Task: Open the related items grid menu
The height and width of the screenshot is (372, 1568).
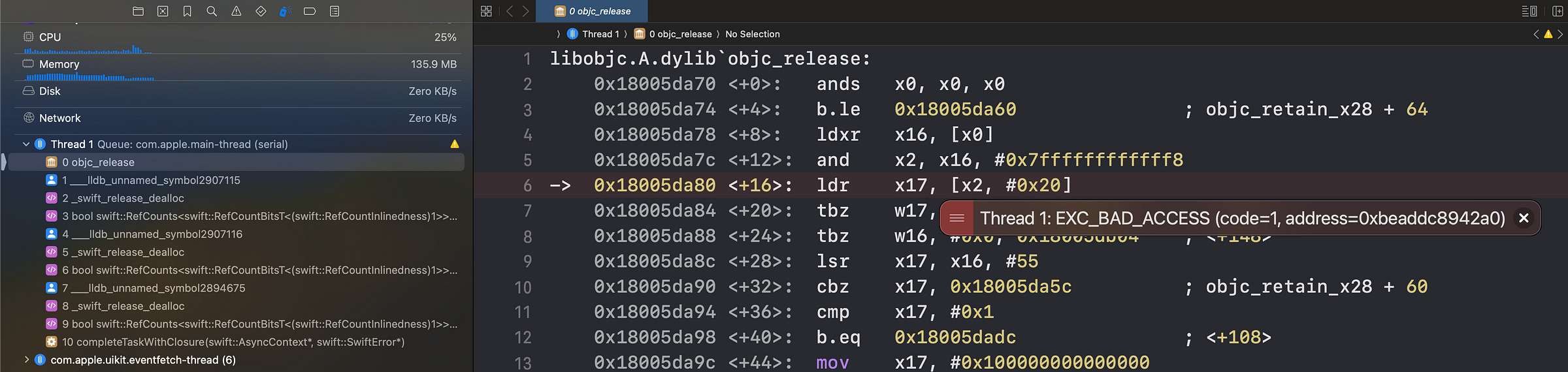Action: [x=486, y=11]
